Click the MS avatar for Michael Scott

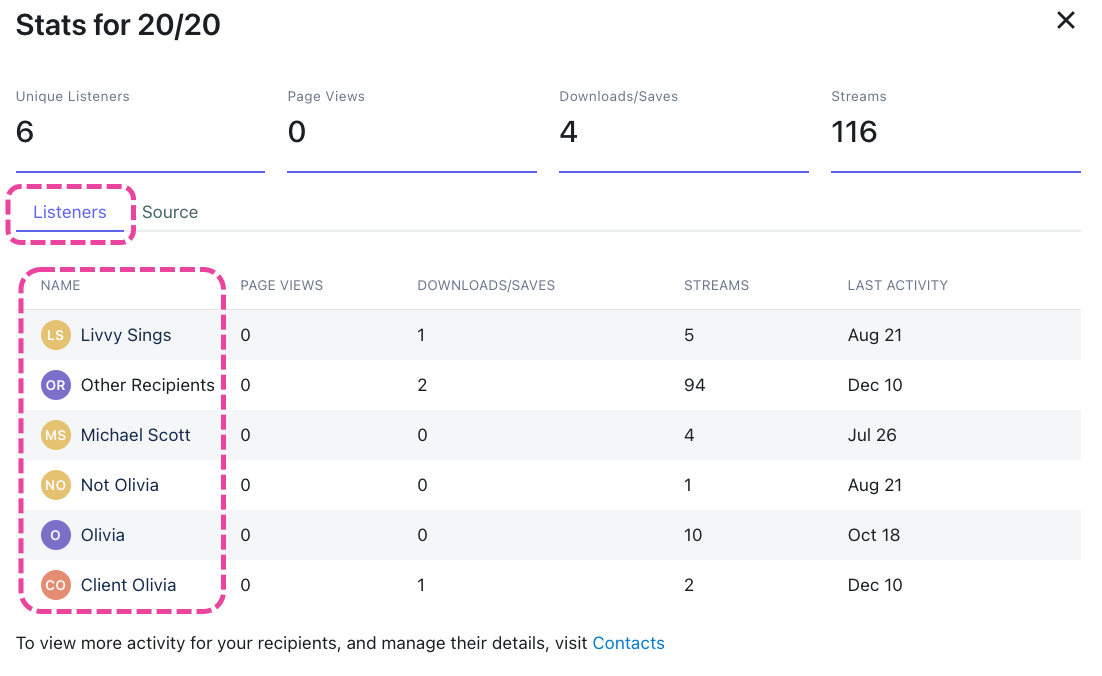click(56, 435)
